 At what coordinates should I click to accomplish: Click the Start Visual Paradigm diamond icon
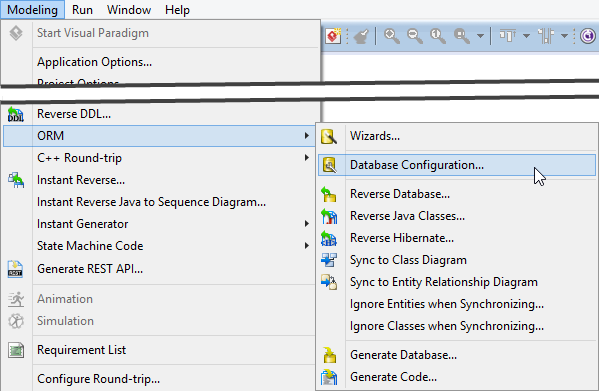click(x=16, y=33)
